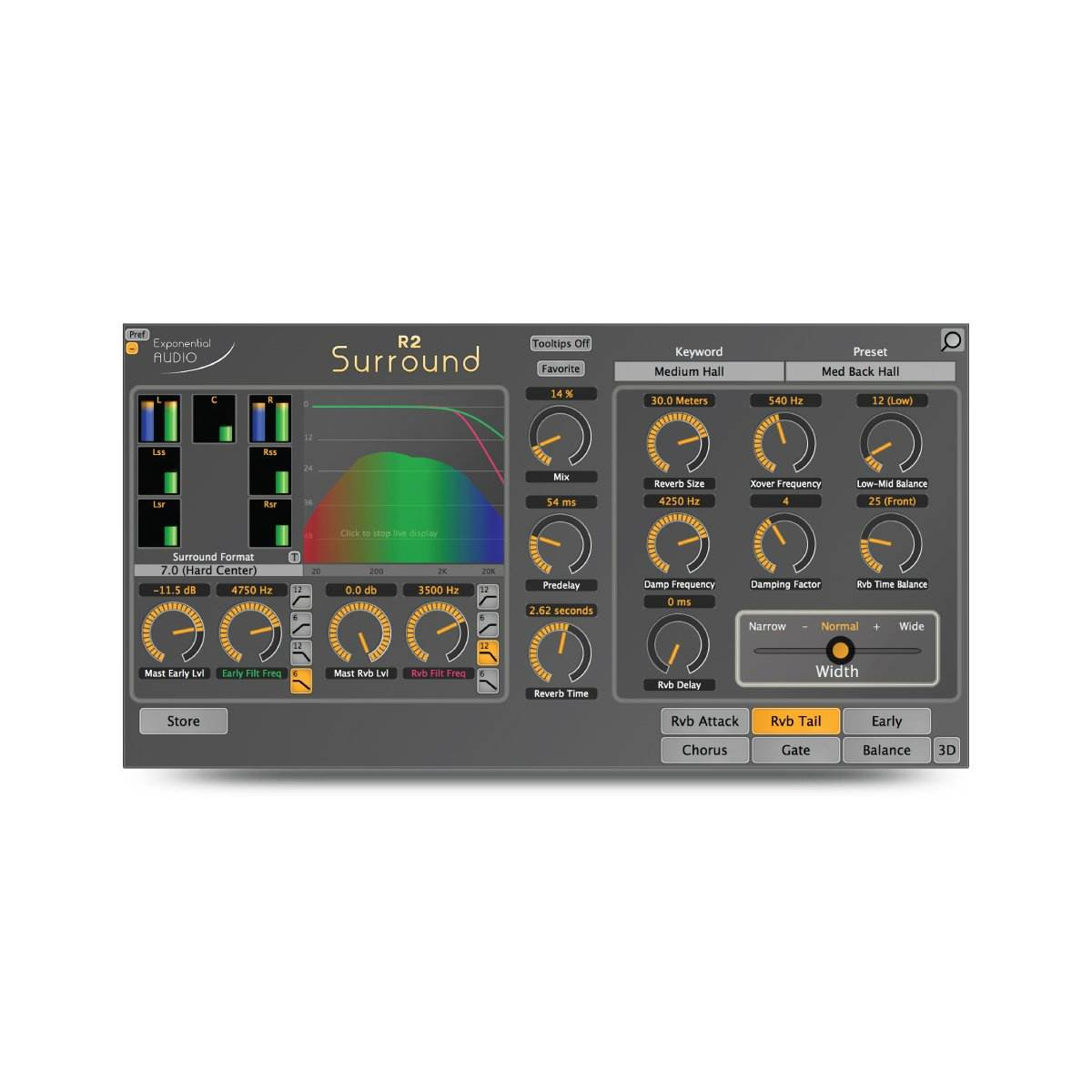This screenshot has width=1092, height=1092.
Task: Click the plus button in the Width panel
Action: tap(876, 627)
